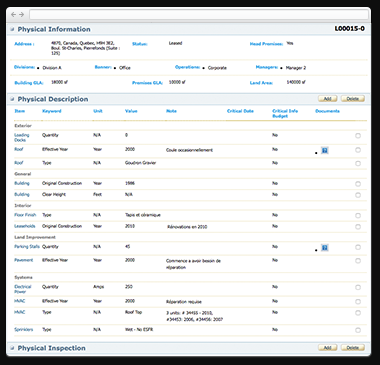Viewport: 380px width, 365px height.
Task: Click the L00015-0 record identifier
Action: [x=350, y=29]
